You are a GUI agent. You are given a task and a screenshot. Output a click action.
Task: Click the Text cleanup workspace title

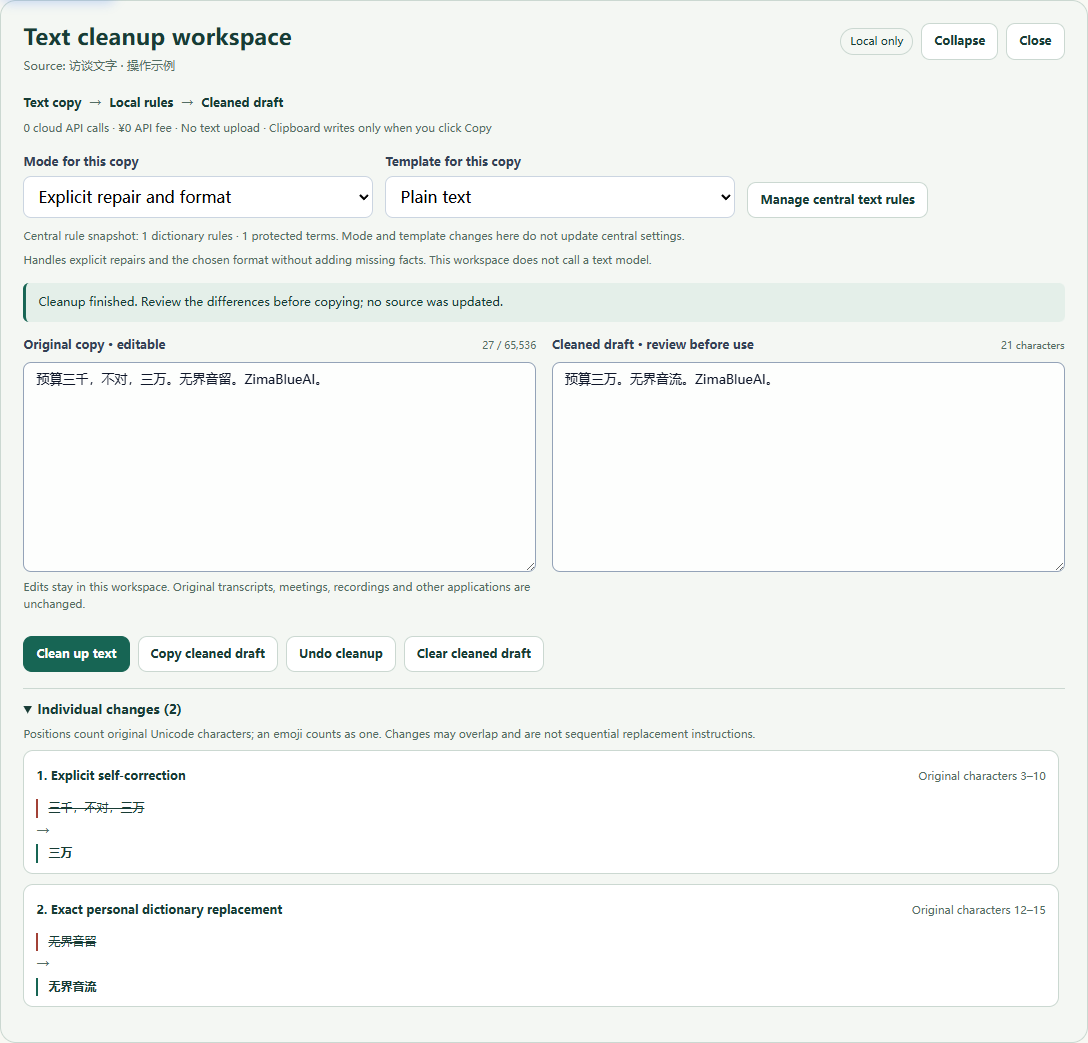tap(158, 37)
